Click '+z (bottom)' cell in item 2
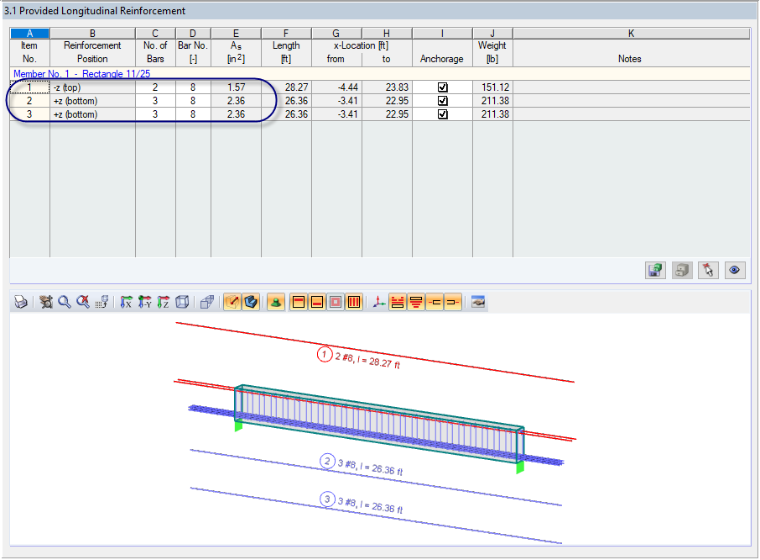Viewport: 760px width, 560px height. tap(92, 101)
